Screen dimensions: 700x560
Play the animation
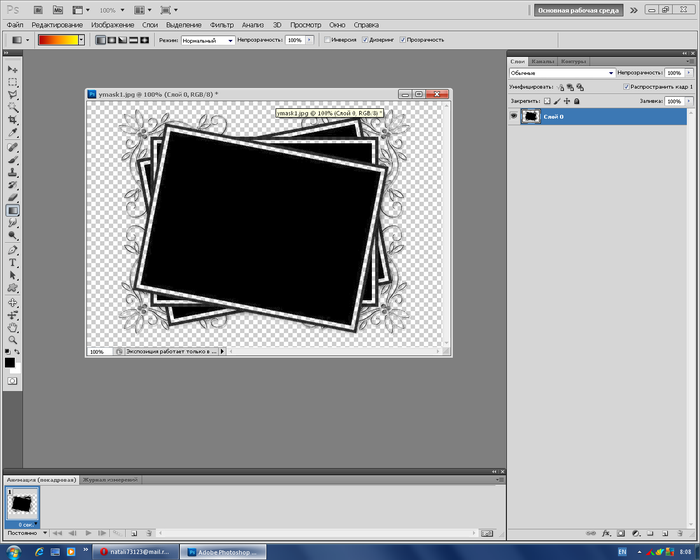(88, 533)
